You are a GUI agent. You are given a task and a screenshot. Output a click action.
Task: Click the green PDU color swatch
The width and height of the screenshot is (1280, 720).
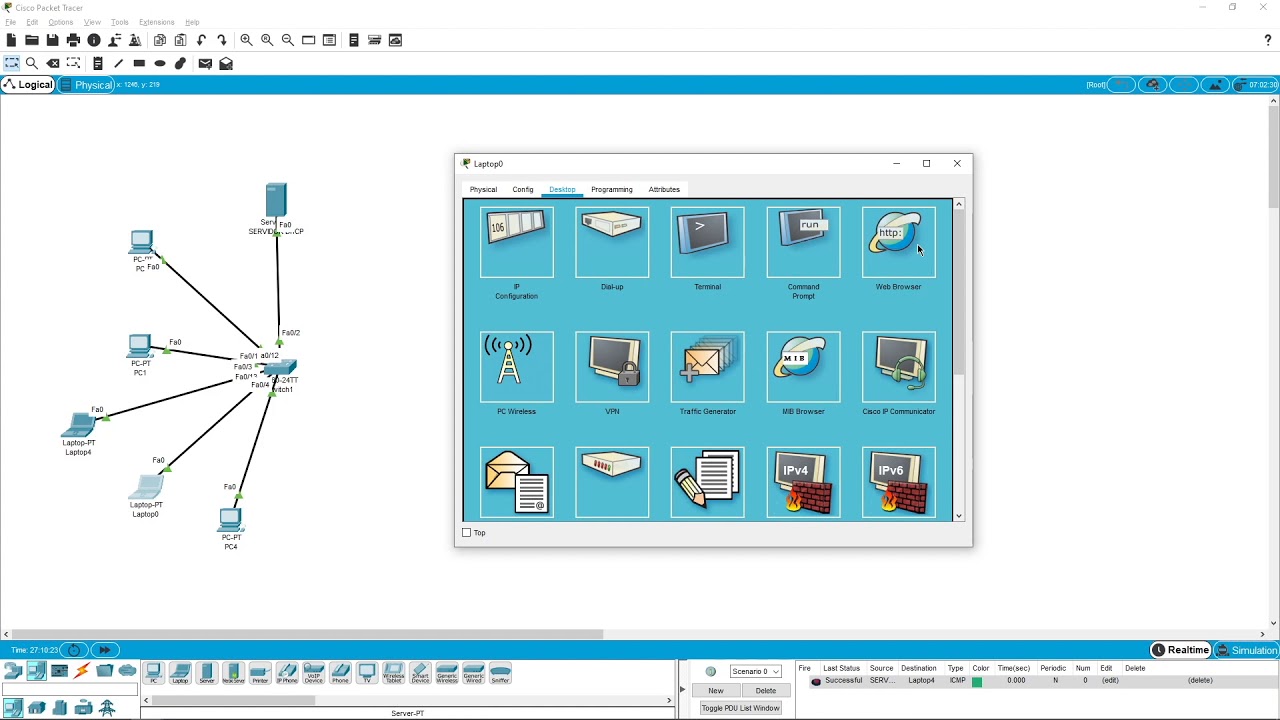pyautogui.click(x=977, y=681)
